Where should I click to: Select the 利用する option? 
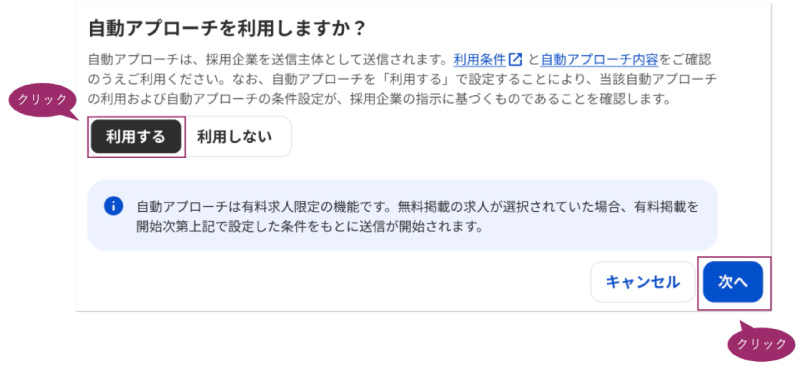pos(136,136)
